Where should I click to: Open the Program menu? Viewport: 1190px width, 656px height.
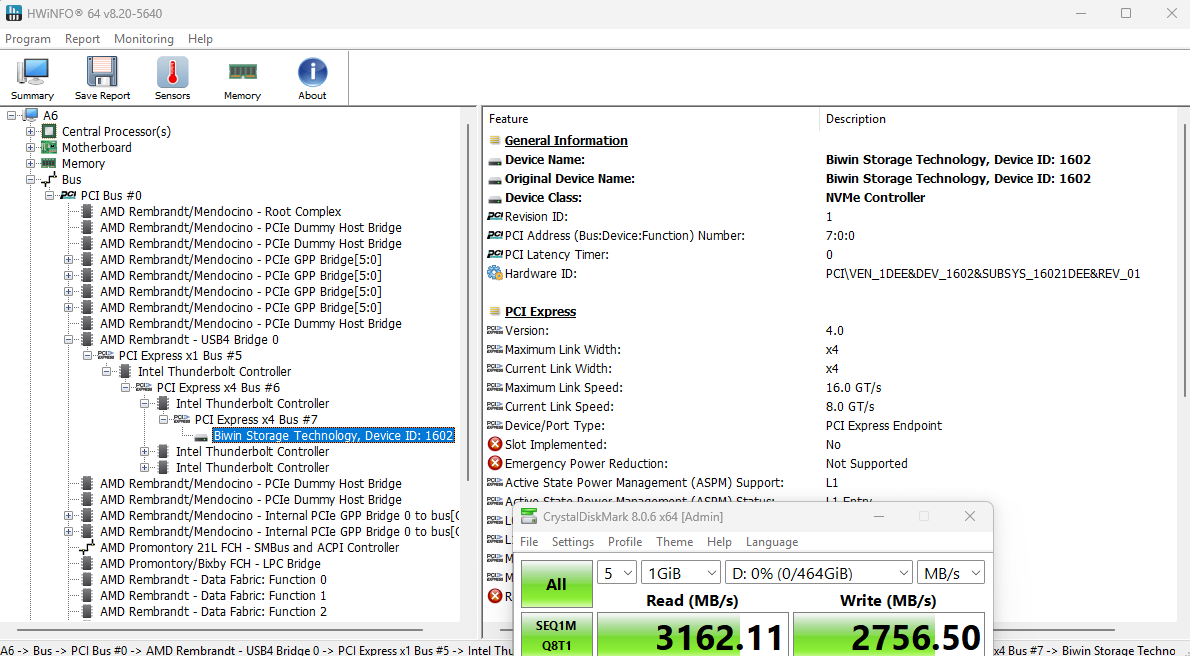pos(28,39)
